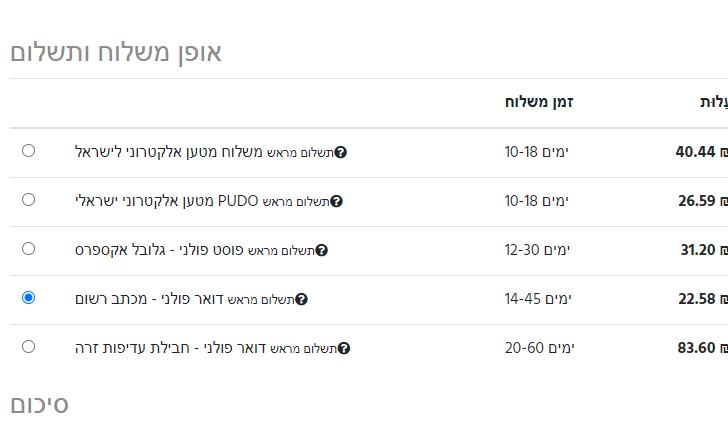728x430 pixels.
Task: Select פוסט פולני גלובל אקספרס radio option
Action: click(x=28, y=249)
